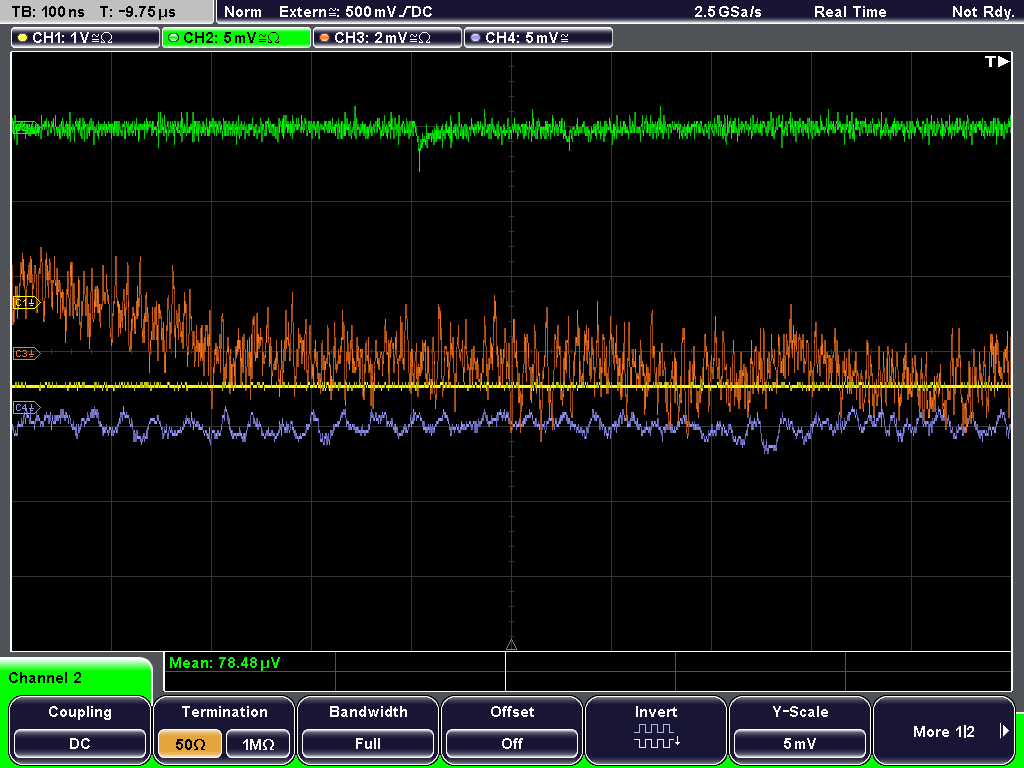1024x768 pixels.
Task: Select the CH1: 1V channel tab
Action: coord(86,38)
